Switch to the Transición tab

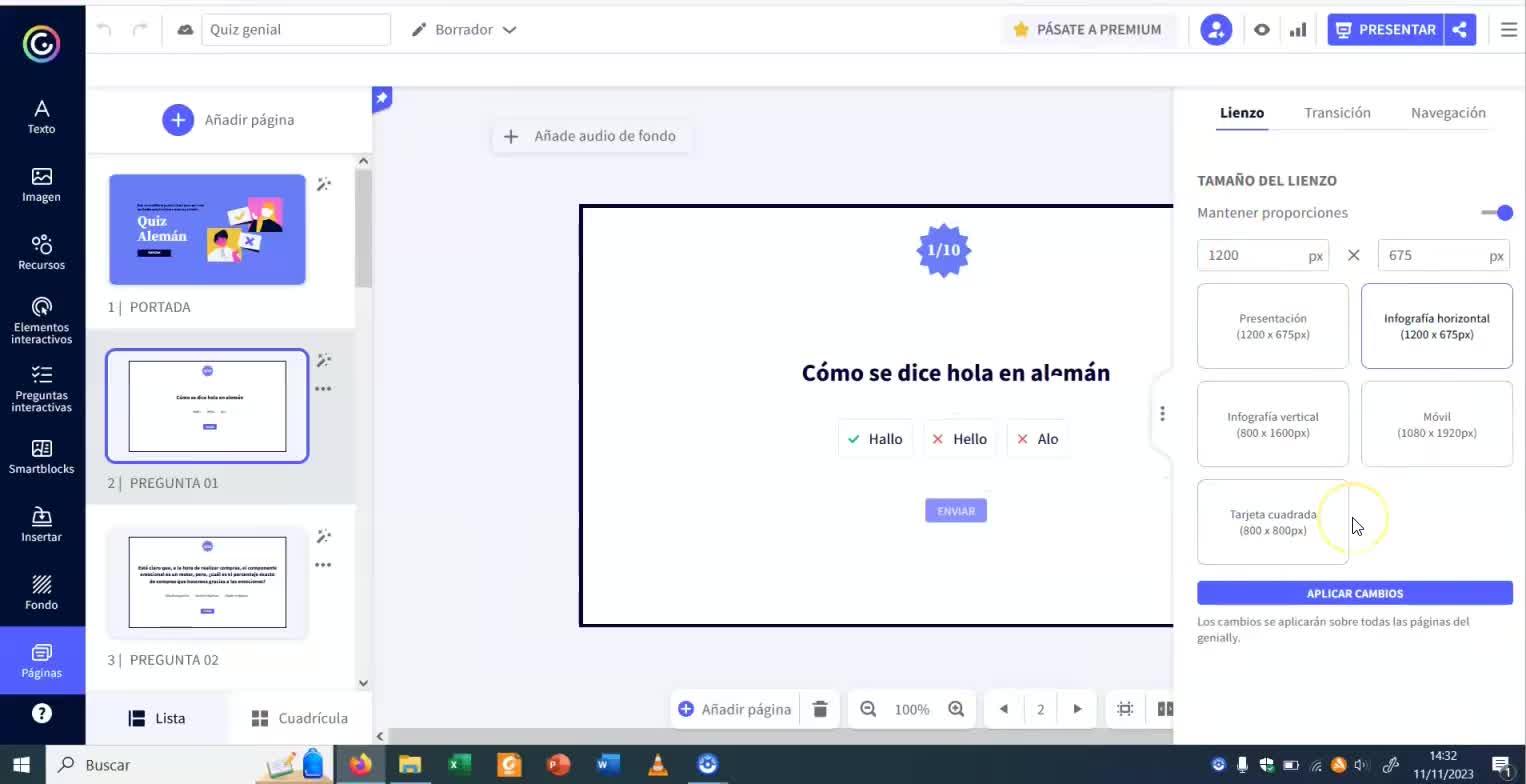(x=1337, y=113)
